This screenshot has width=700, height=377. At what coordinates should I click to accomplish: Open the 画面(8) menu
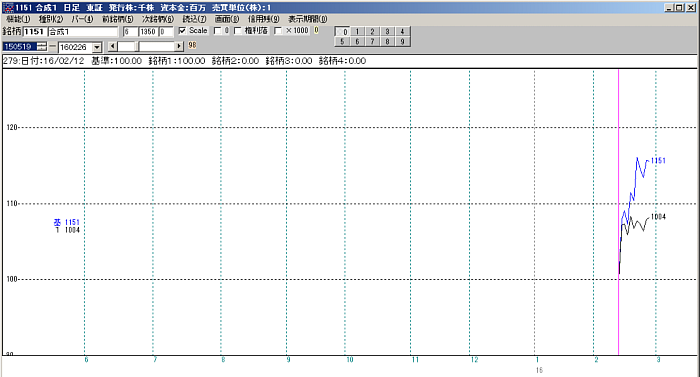[227, 19]
